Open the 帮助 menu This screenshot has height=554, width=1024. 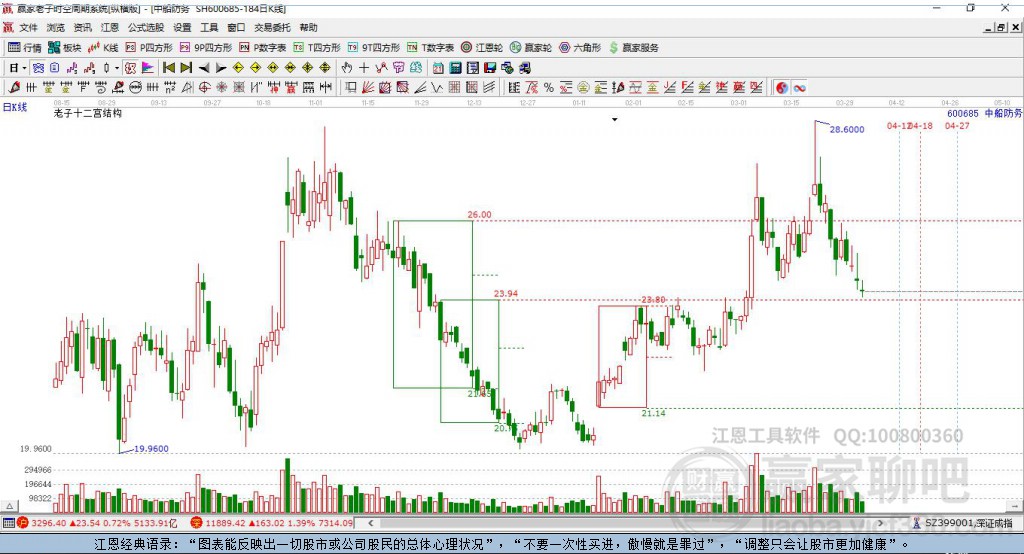pyautogui.click(x=308, y=27)
